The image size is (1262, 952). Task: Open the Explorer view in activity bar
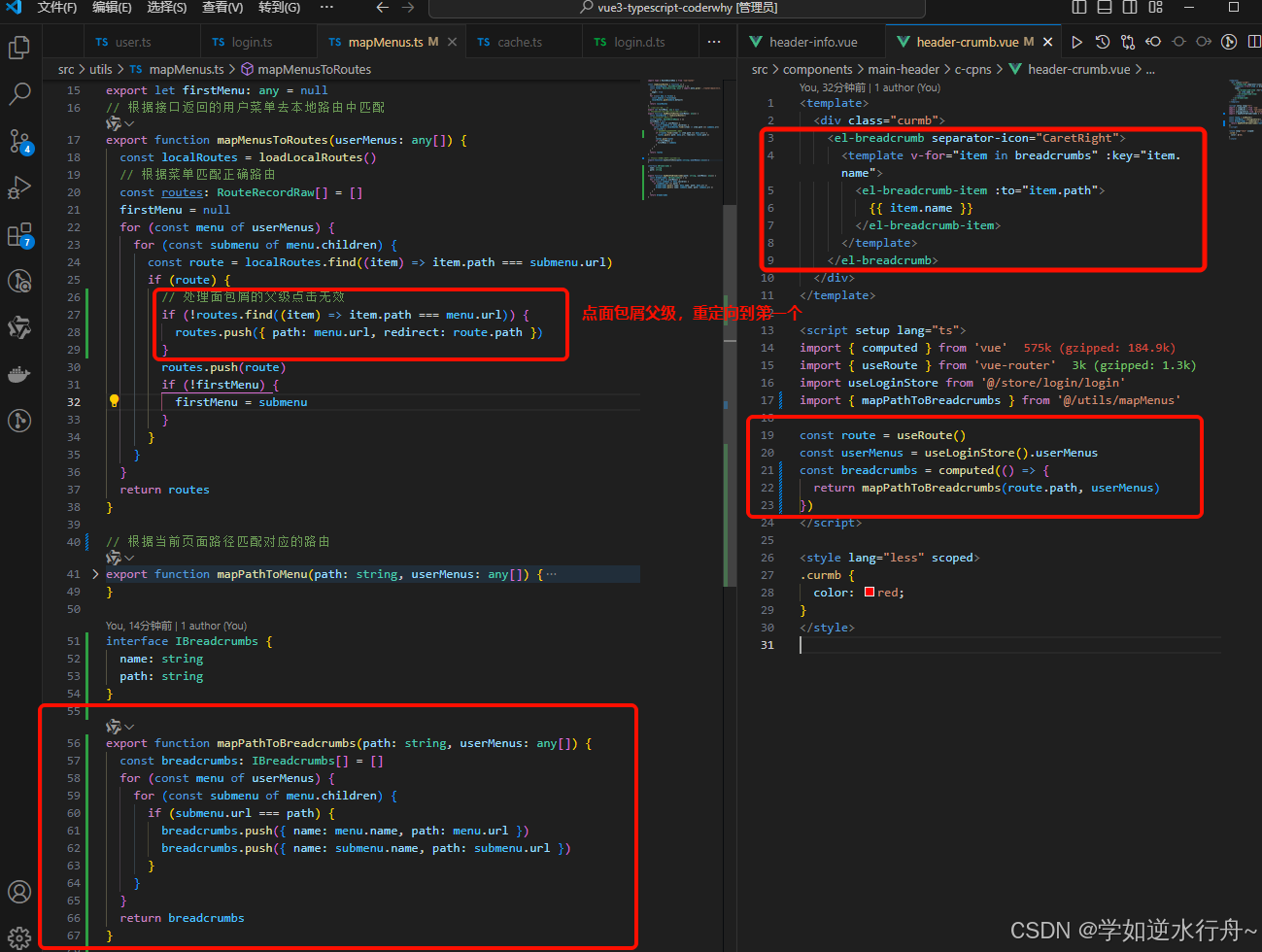19,47
